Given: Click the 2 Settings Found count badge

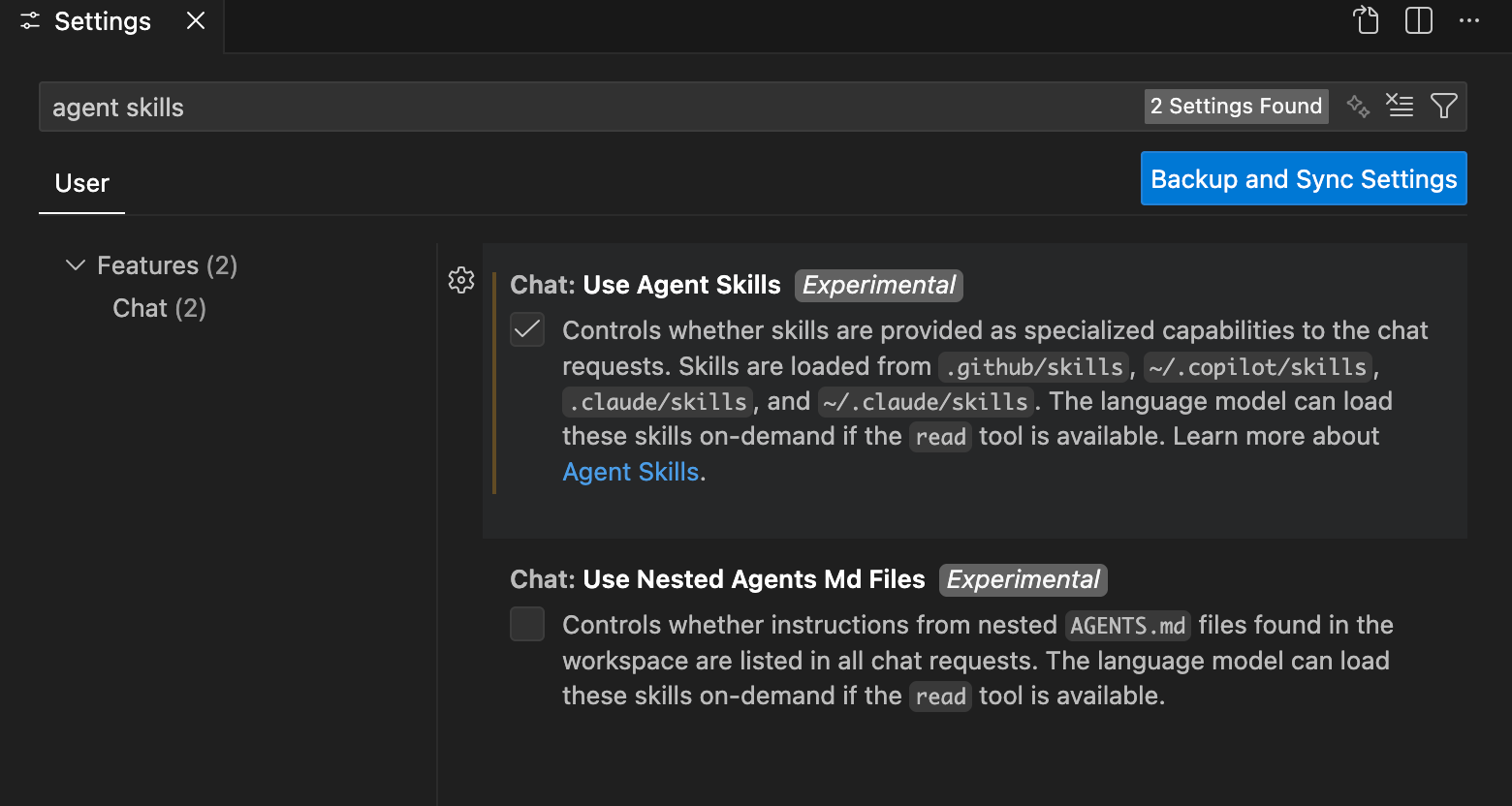Looking at the screenshot, I should (1236, 106).
